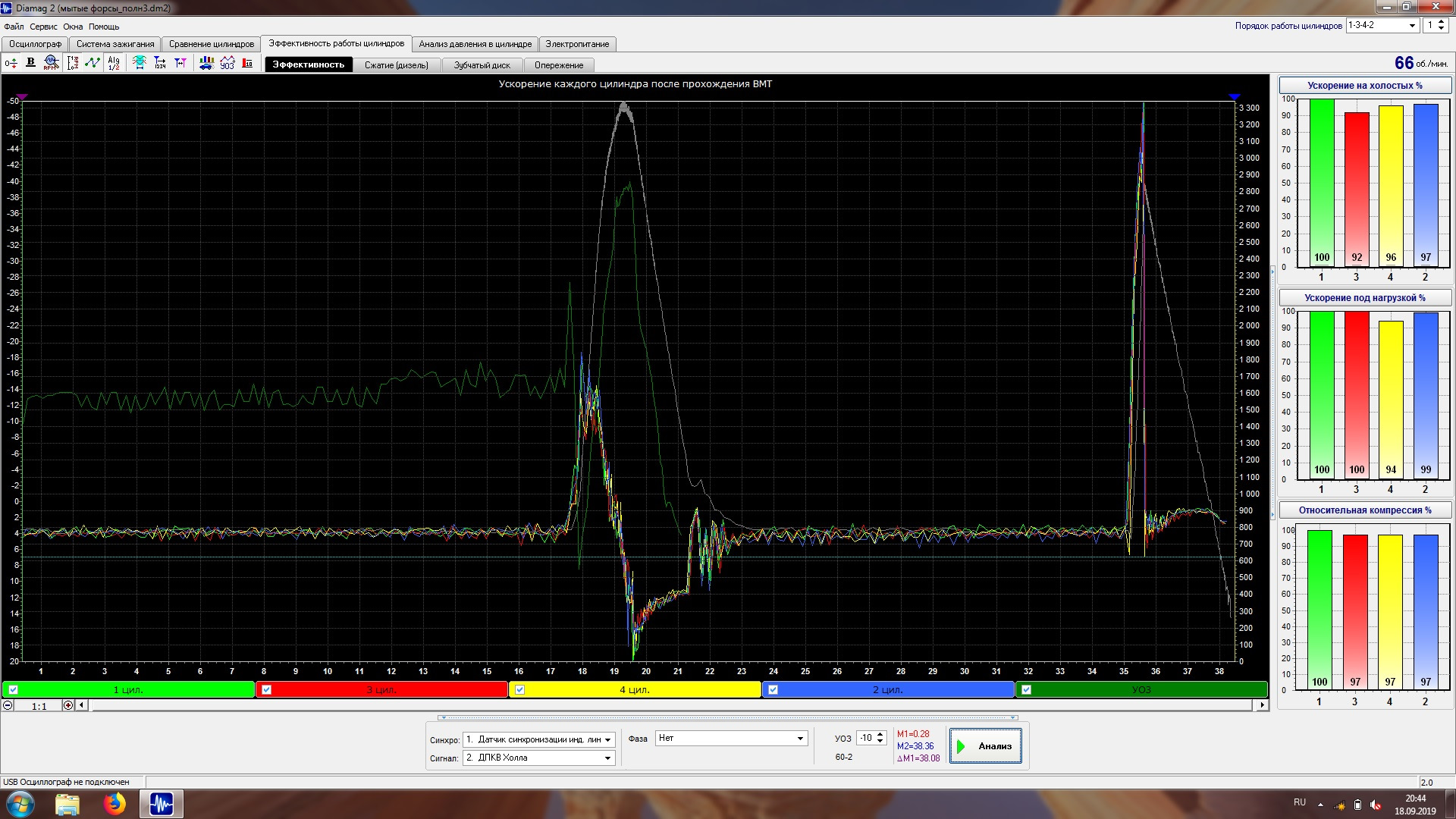This screenshot has height=819, width=1456.
Task: Open Firefox from the taskbar
Action: tap(115, 804)
